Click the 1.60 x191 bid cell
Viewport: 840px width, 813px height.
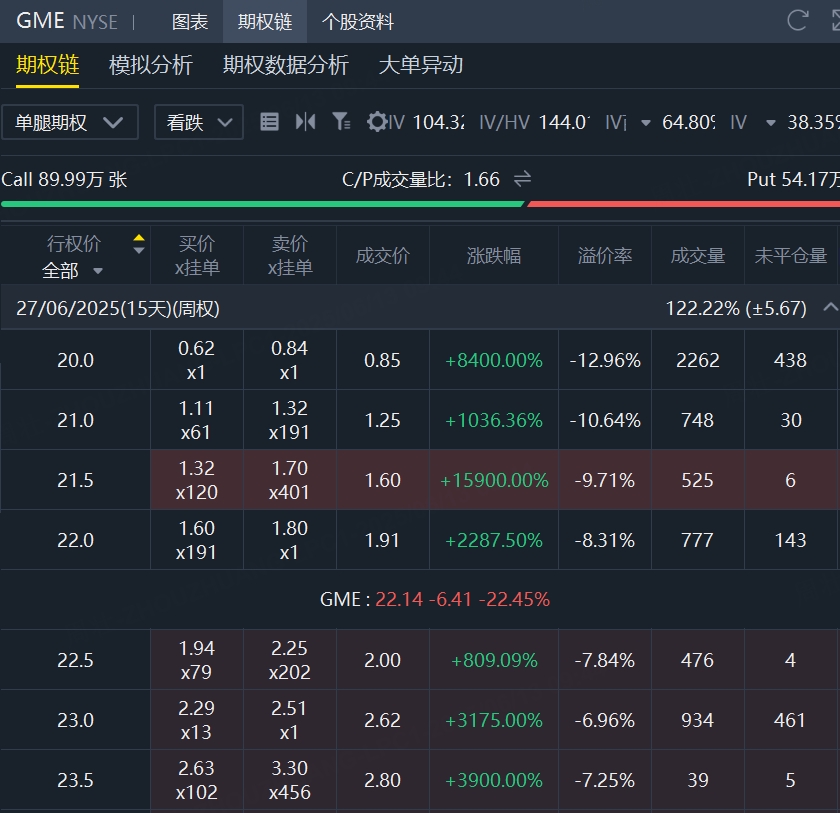(x=197, y=540)
